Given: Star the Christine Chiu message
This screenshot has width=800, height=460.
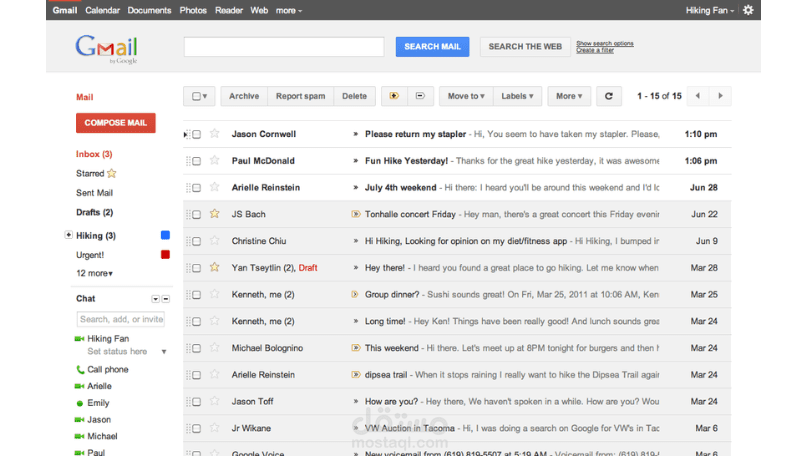Looking at the screenshot, I should click(x=215, y=240).
